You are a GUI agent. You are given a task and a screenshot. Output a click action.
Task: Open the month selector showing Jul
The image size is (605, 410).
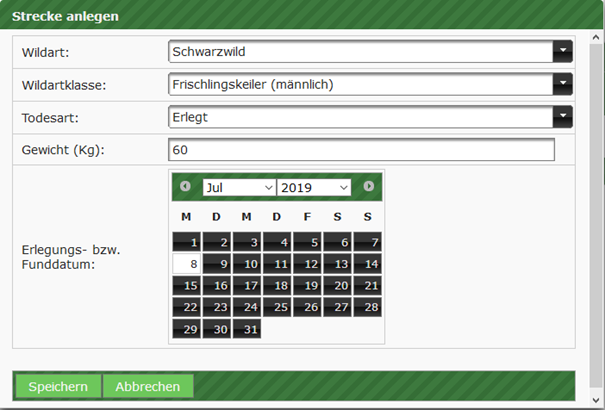point(239,187)
